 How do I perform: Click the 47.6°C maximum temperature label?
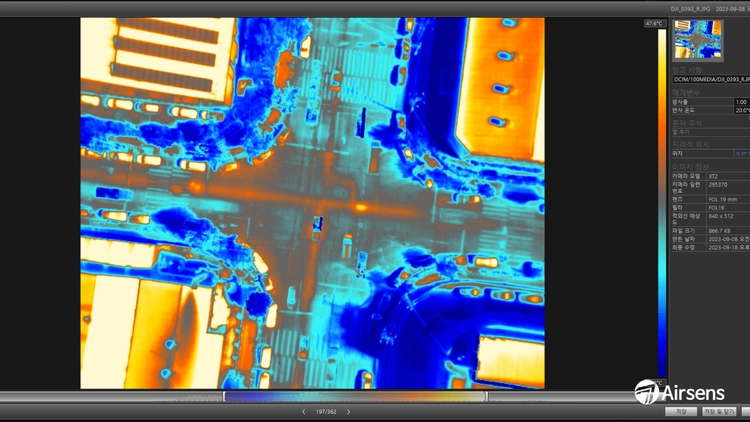point(653,23)
